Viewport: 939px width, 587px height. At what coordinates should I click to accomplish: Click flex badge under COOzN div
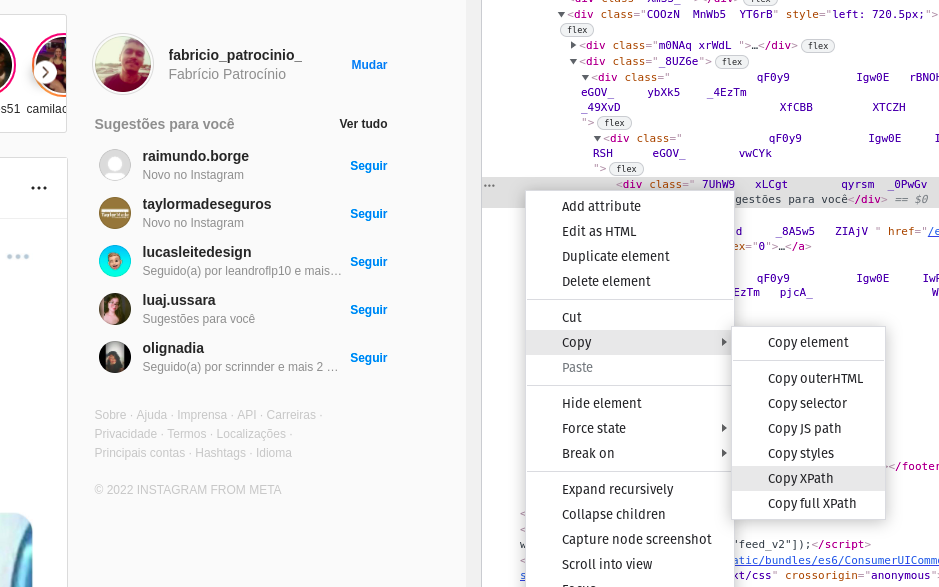pyautogui.click(x=577, y=30)
